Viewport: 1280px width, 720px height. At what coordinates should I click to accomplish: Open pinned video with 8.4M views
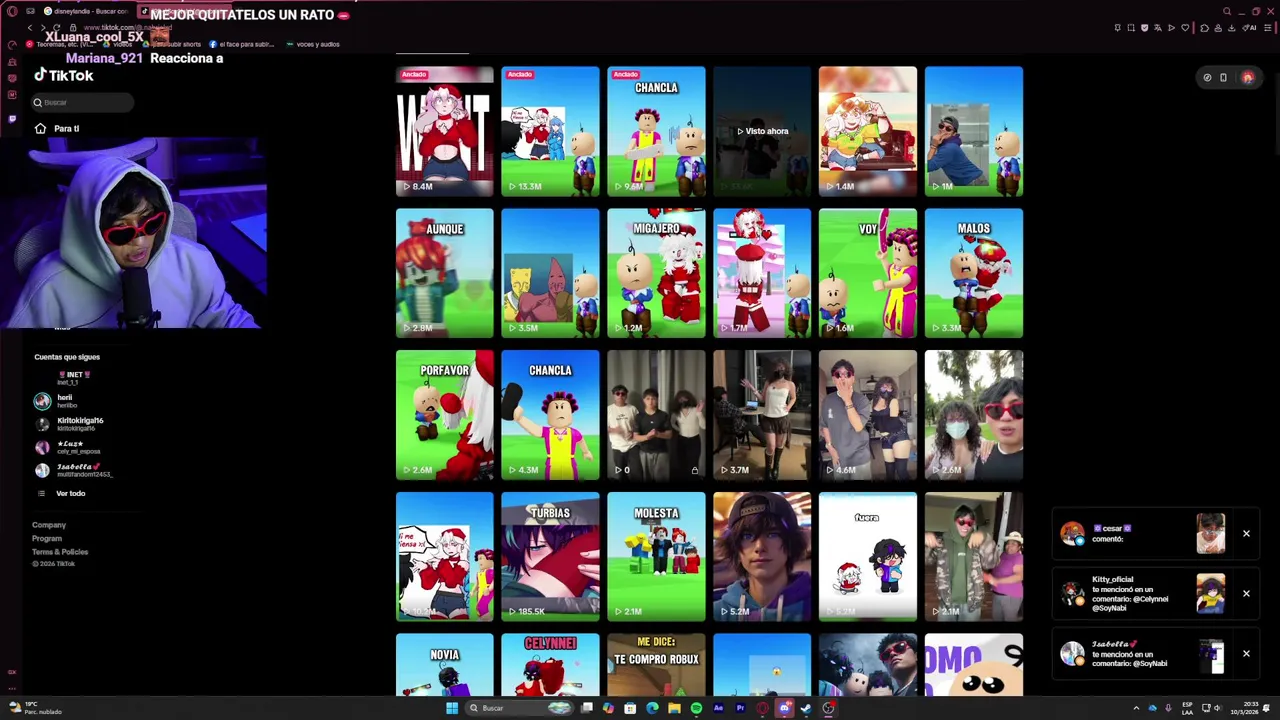click(444, 131)
